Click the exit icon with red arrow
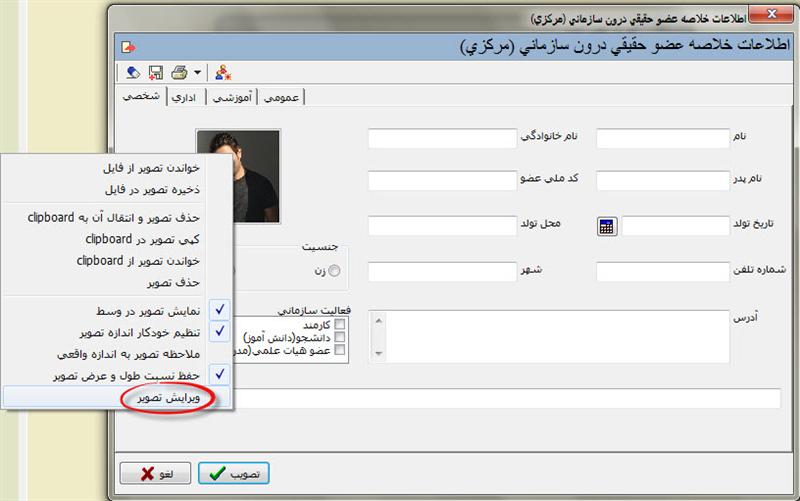 pos(128,46)
